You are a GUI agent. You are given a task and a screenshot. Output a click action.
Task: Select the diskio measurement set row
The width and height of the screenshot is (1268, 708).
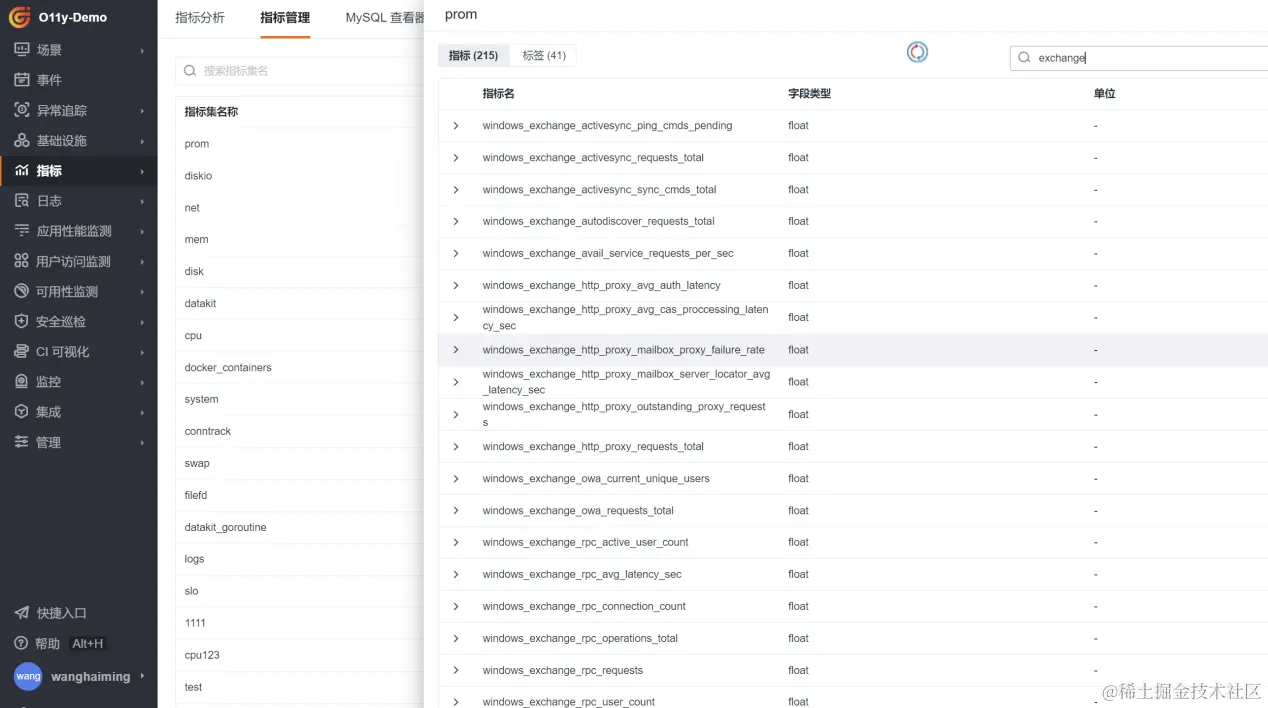[x=300, y=176]
